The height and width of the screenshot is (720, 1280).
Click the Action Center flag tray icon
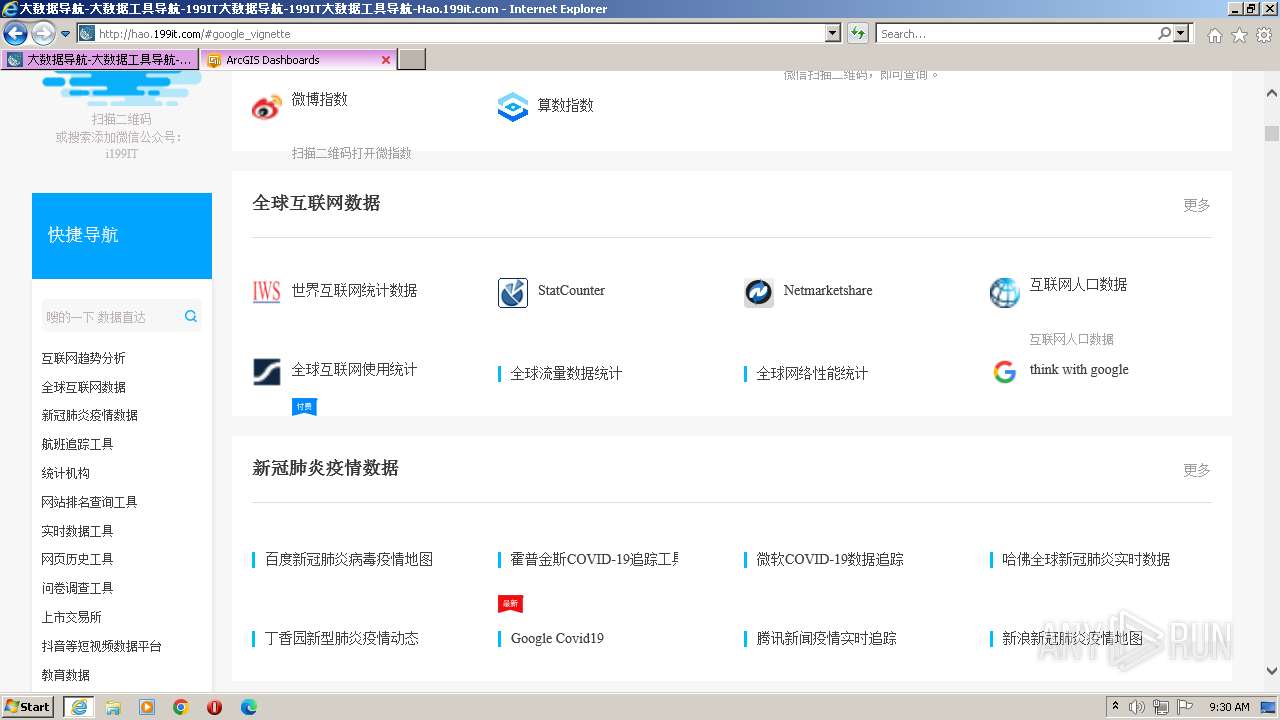point(1185,707)
